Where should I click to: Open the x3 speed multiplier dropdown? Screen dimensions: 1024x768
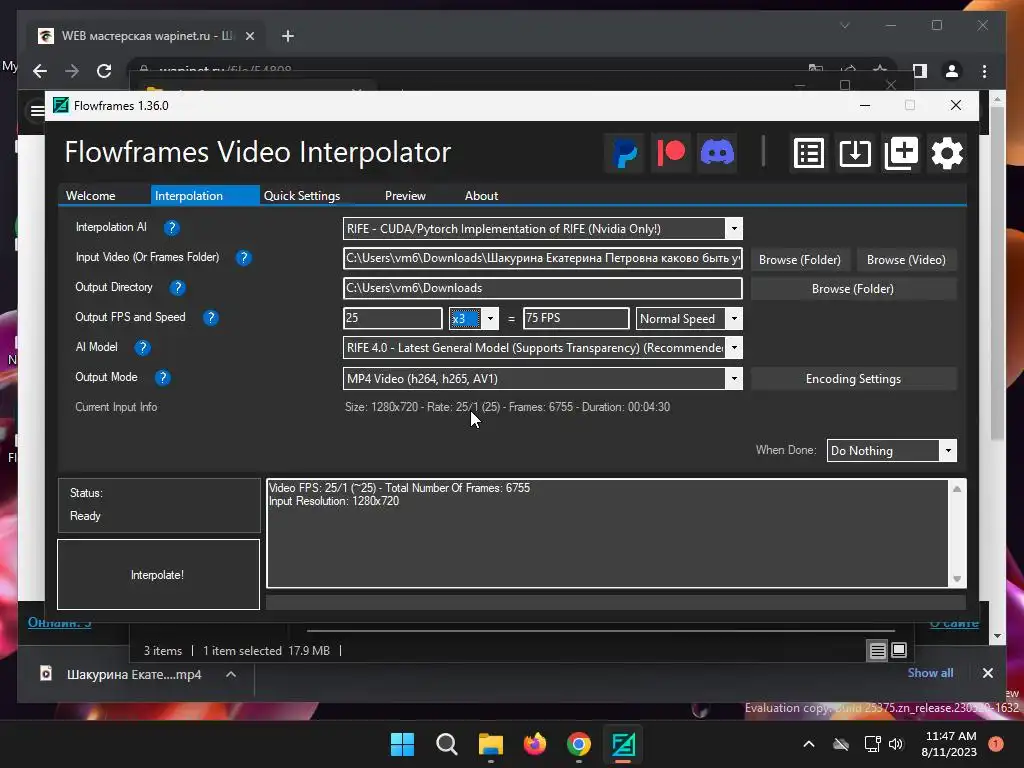point(490,319)
